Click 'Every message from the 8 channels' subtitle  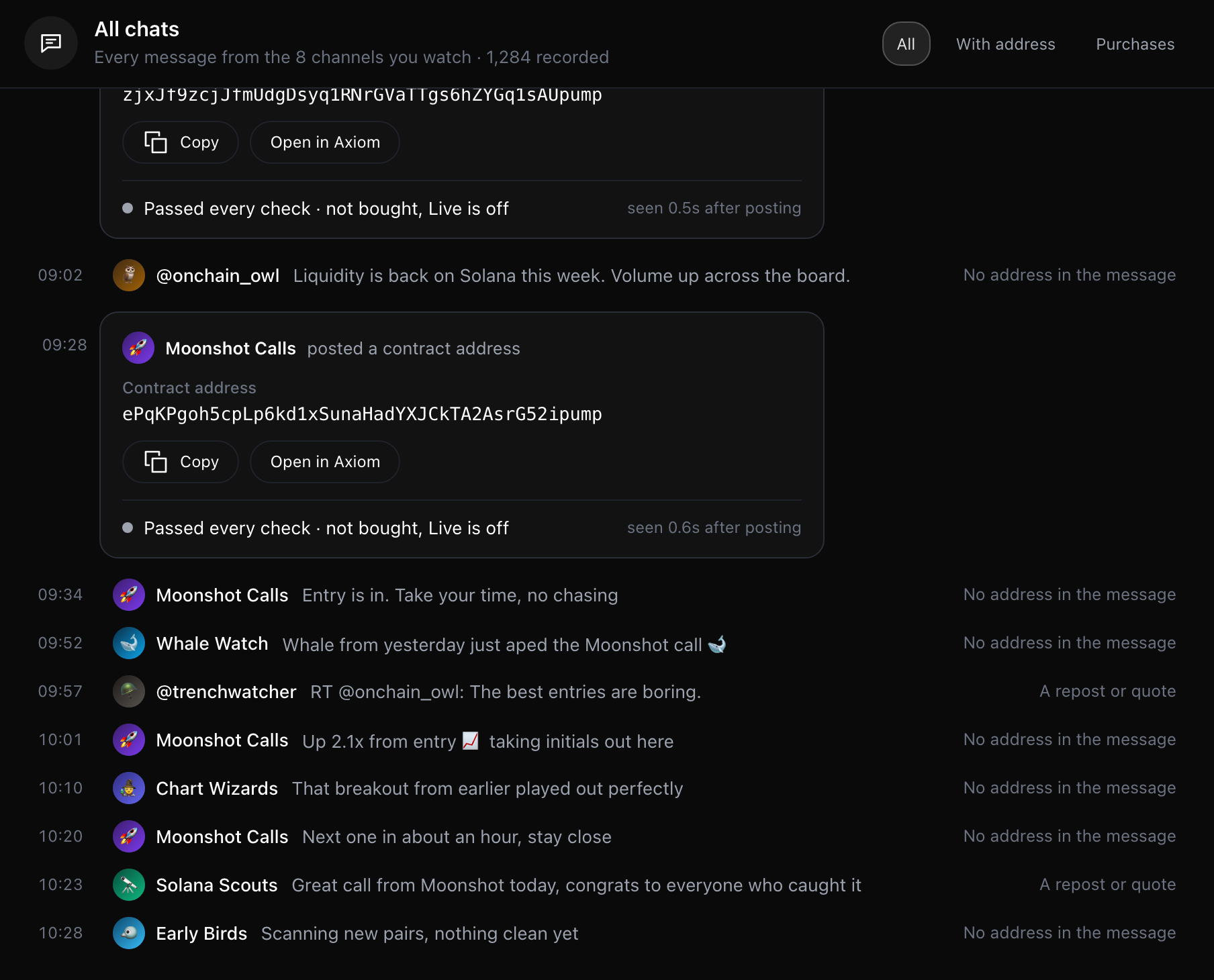pos(351,57)
